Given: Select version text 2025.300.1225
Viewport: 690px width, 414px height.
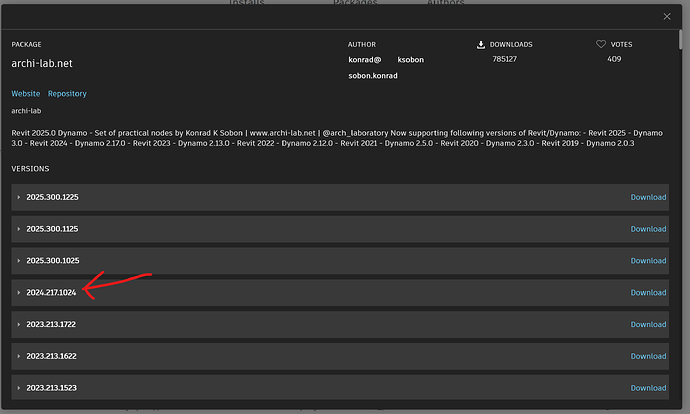Looking at the screenshot, I should point(52,197).
